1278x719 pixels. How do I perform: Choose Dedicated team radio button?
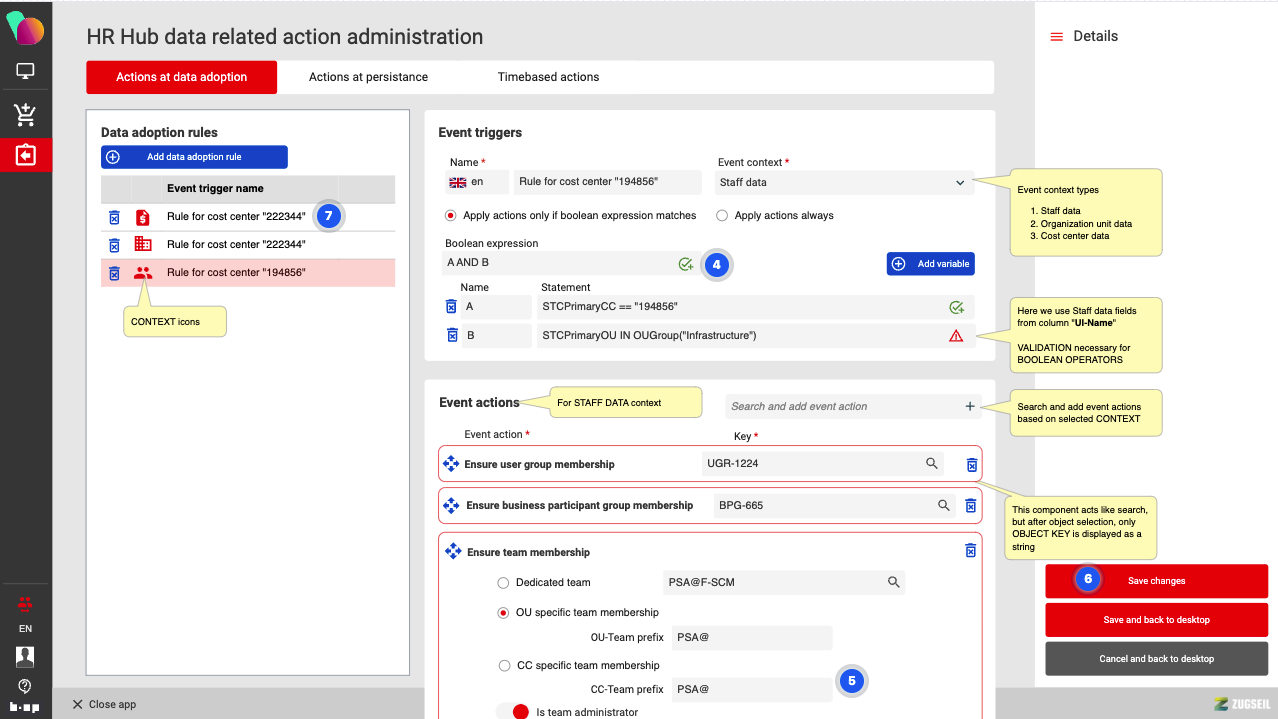(x=504, y=582)
